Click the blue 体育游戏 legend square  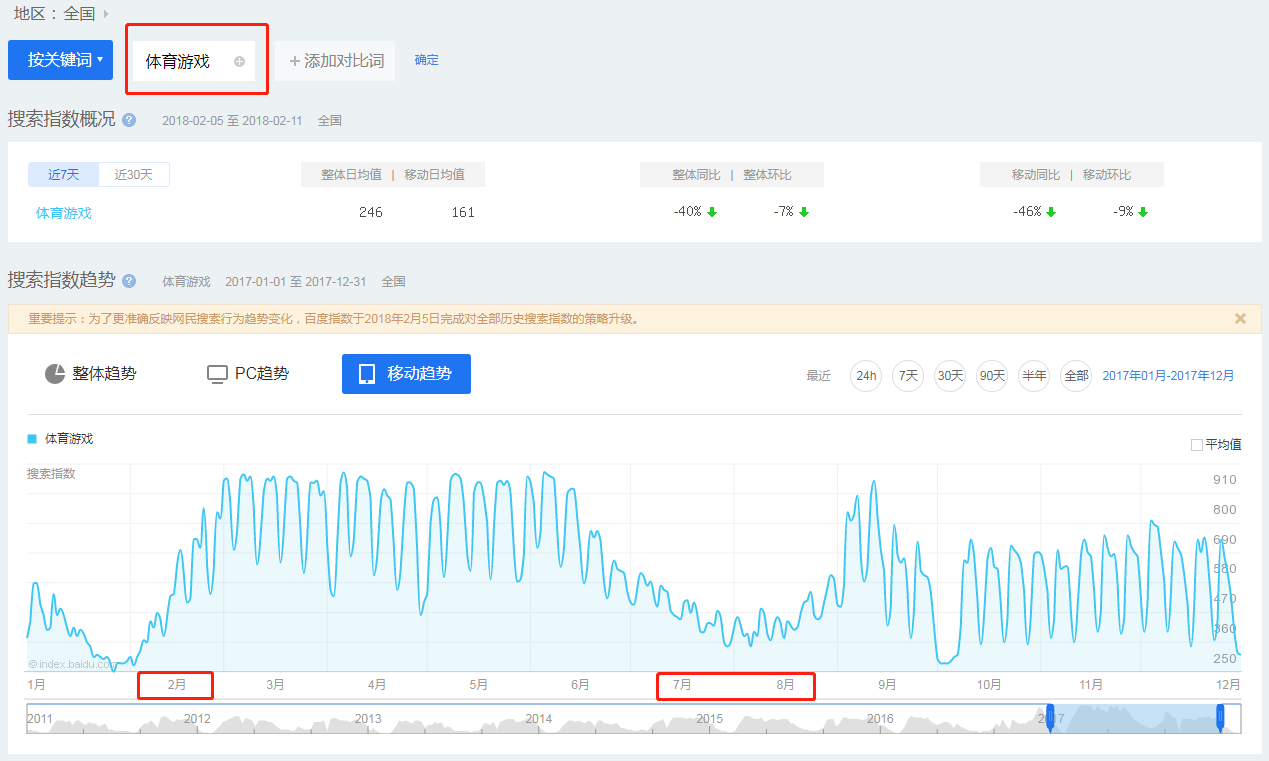32,439
